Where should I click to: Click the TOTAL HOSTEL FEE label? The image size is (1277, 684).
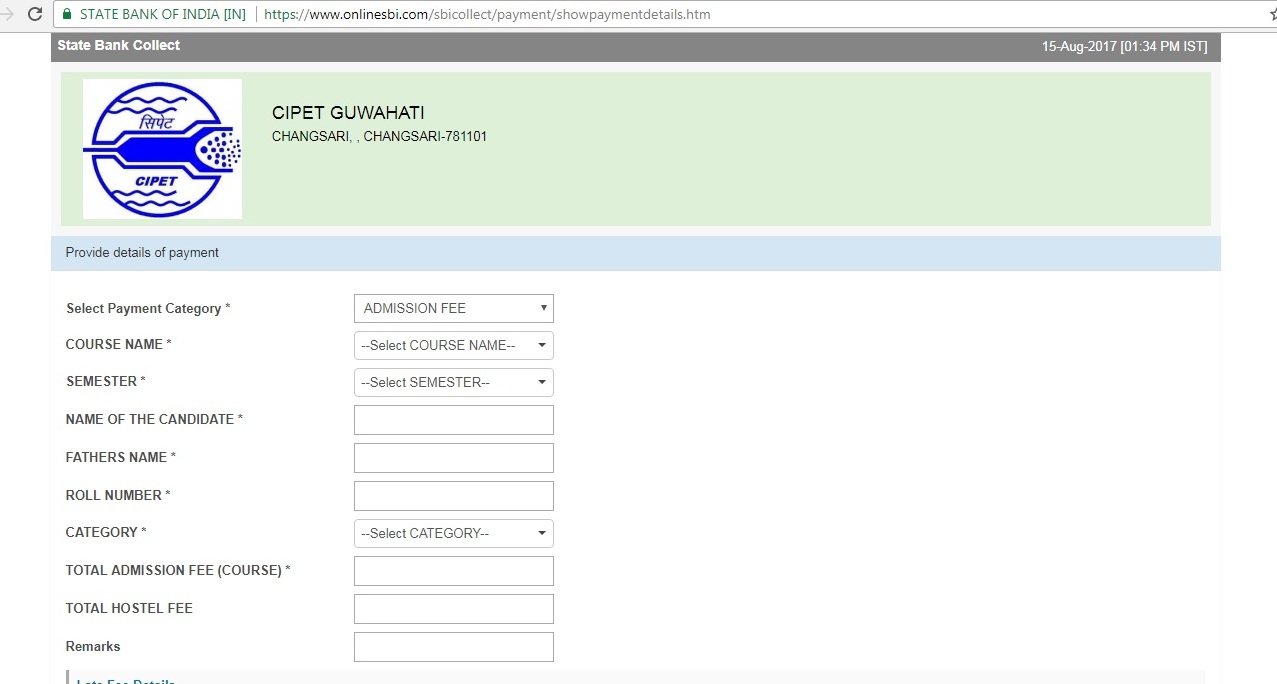click(129, 608)
